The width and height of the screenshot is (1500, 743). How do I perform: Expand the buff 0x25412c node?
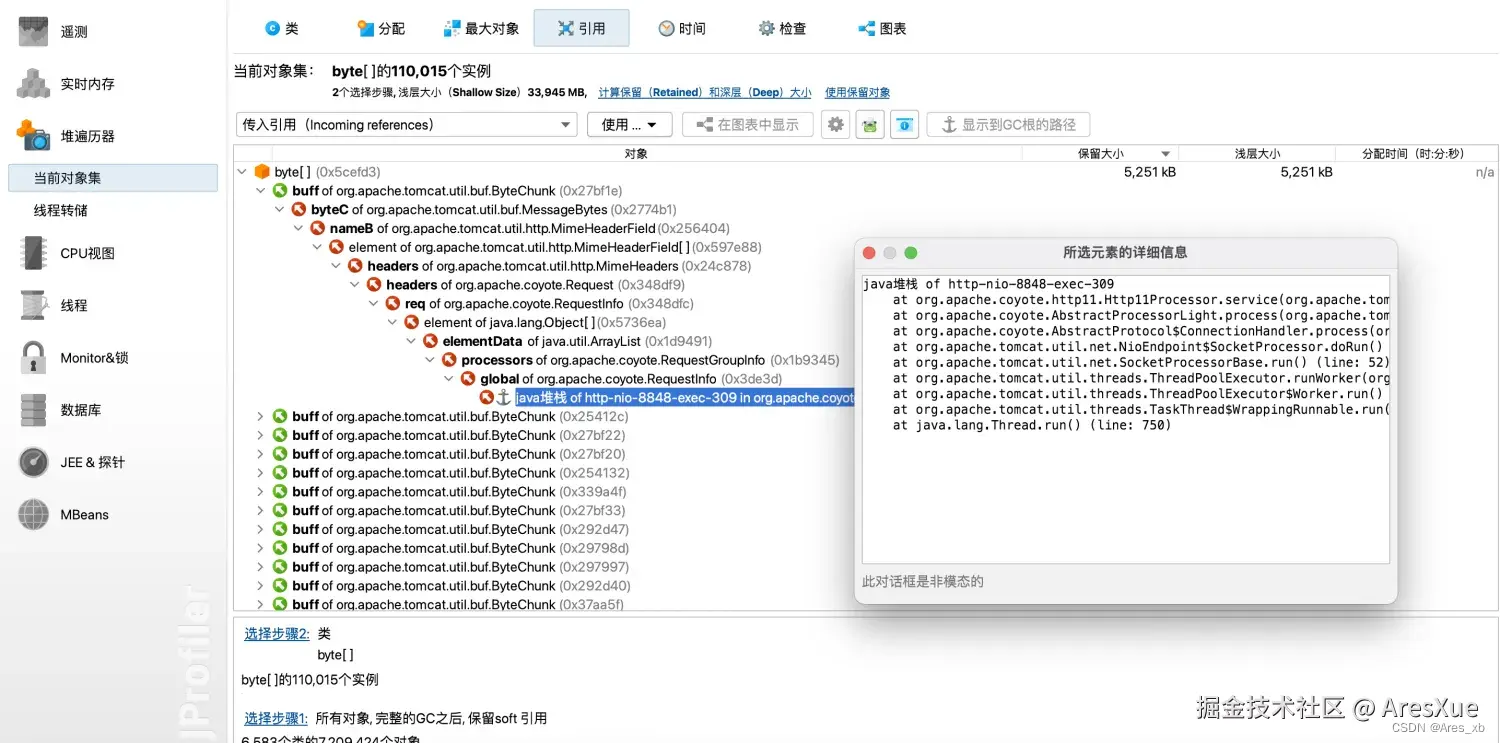click(261, 416)
